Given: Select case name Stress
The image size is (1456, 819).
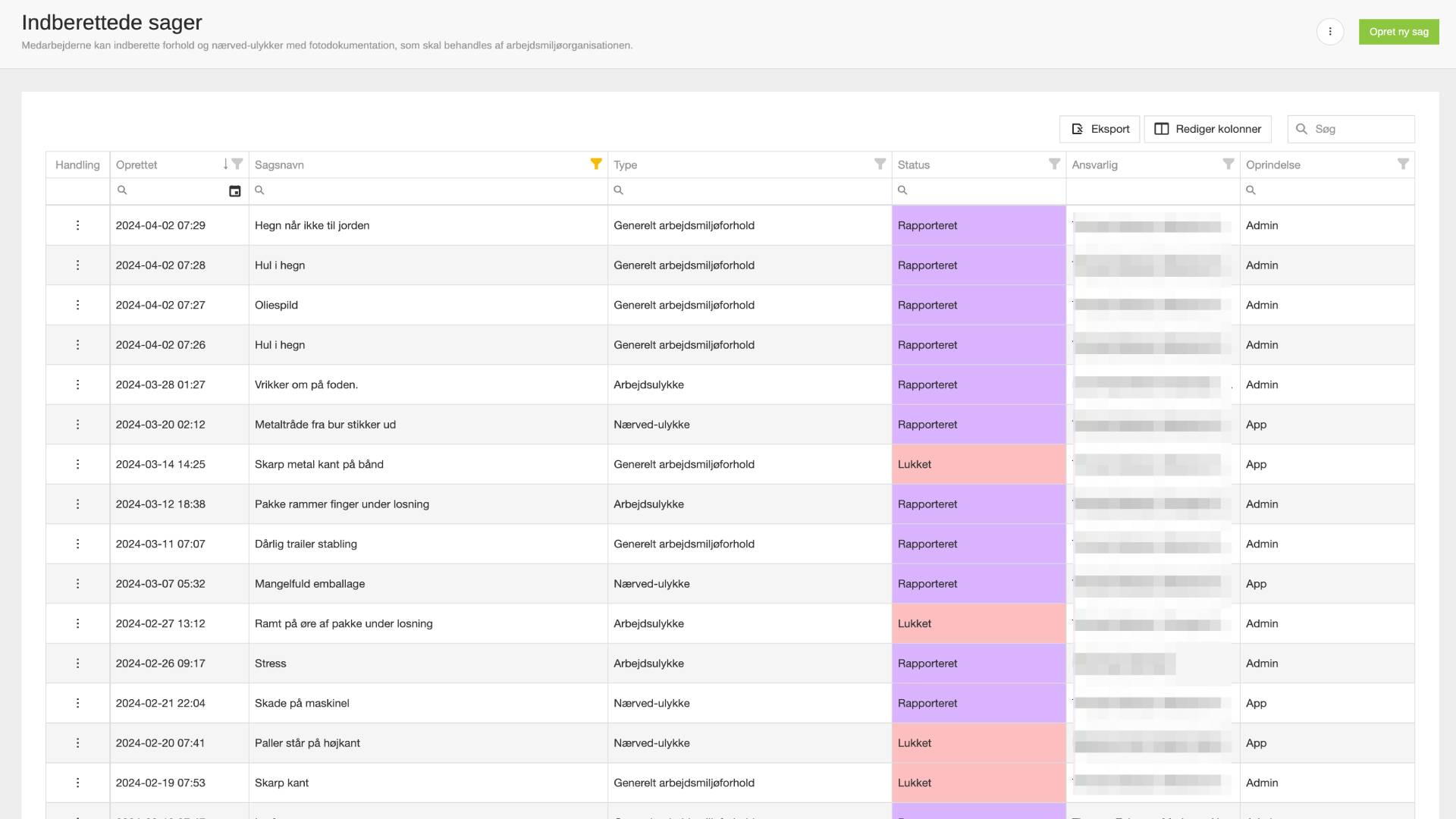Looking at the screenshot, I should click(x=270, y=664).
